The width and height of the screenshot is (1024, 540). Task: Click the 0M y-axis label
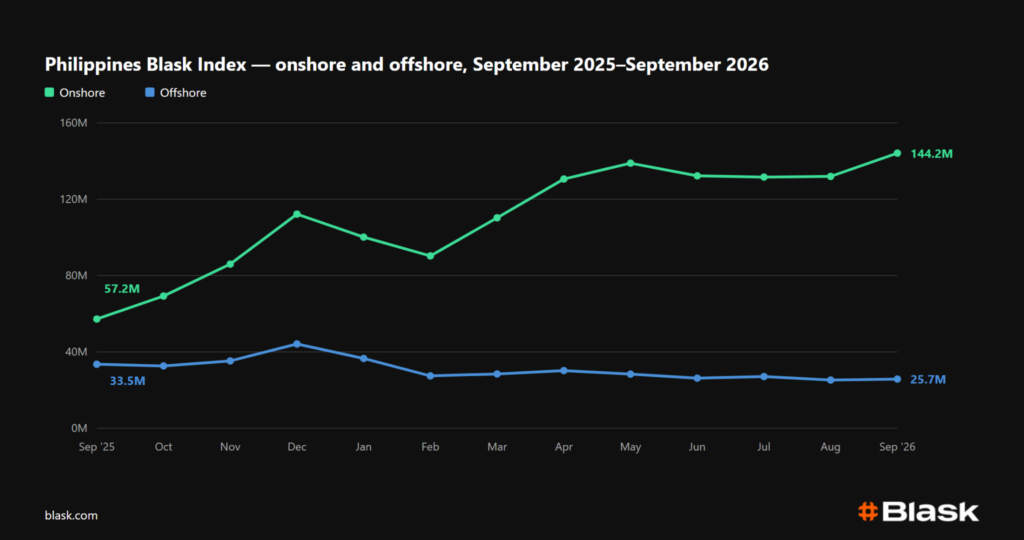click(79, 428)
